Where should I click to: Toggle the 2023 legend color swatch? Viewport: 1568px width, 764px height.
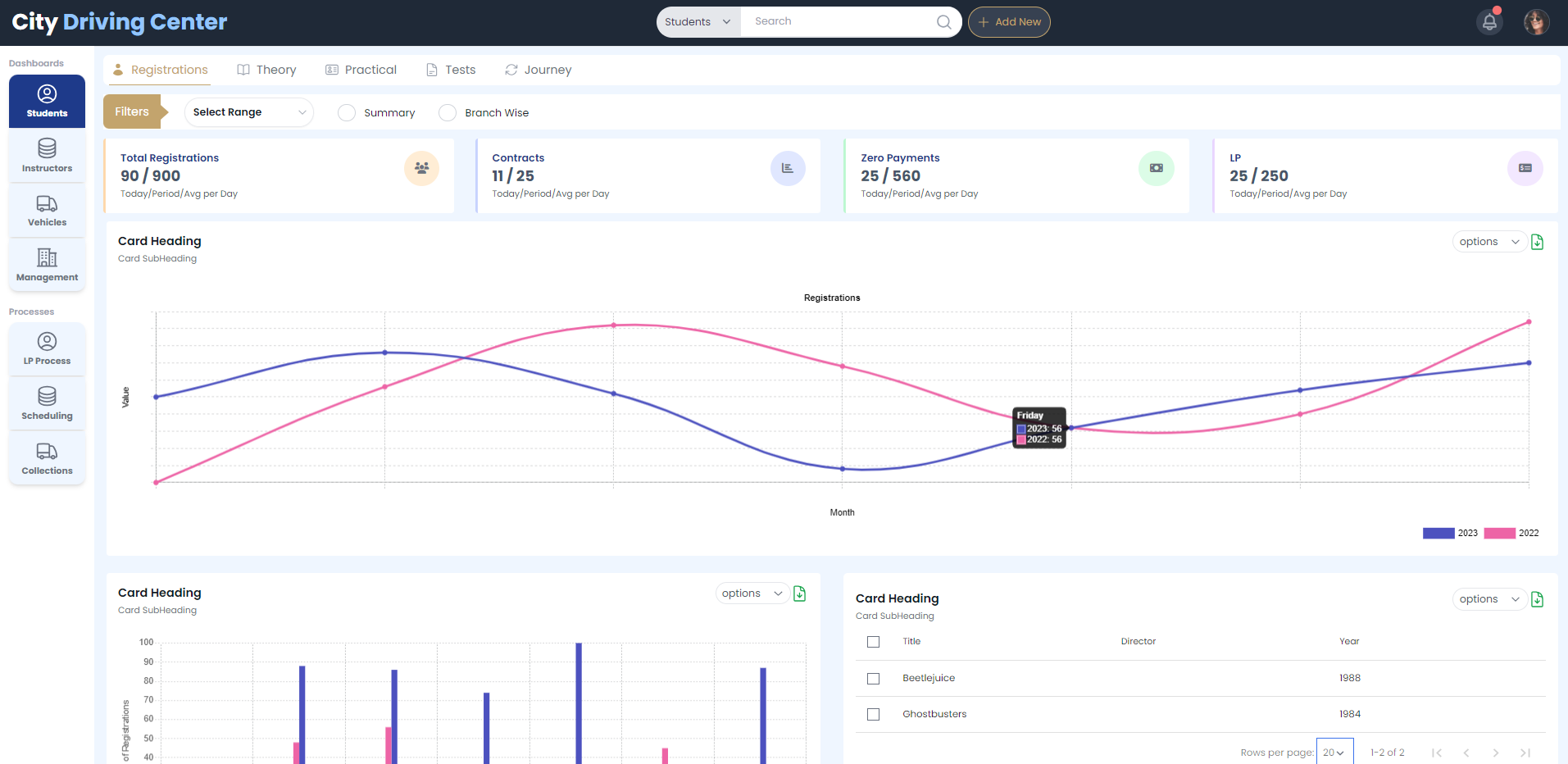[x=1438, y=534]
